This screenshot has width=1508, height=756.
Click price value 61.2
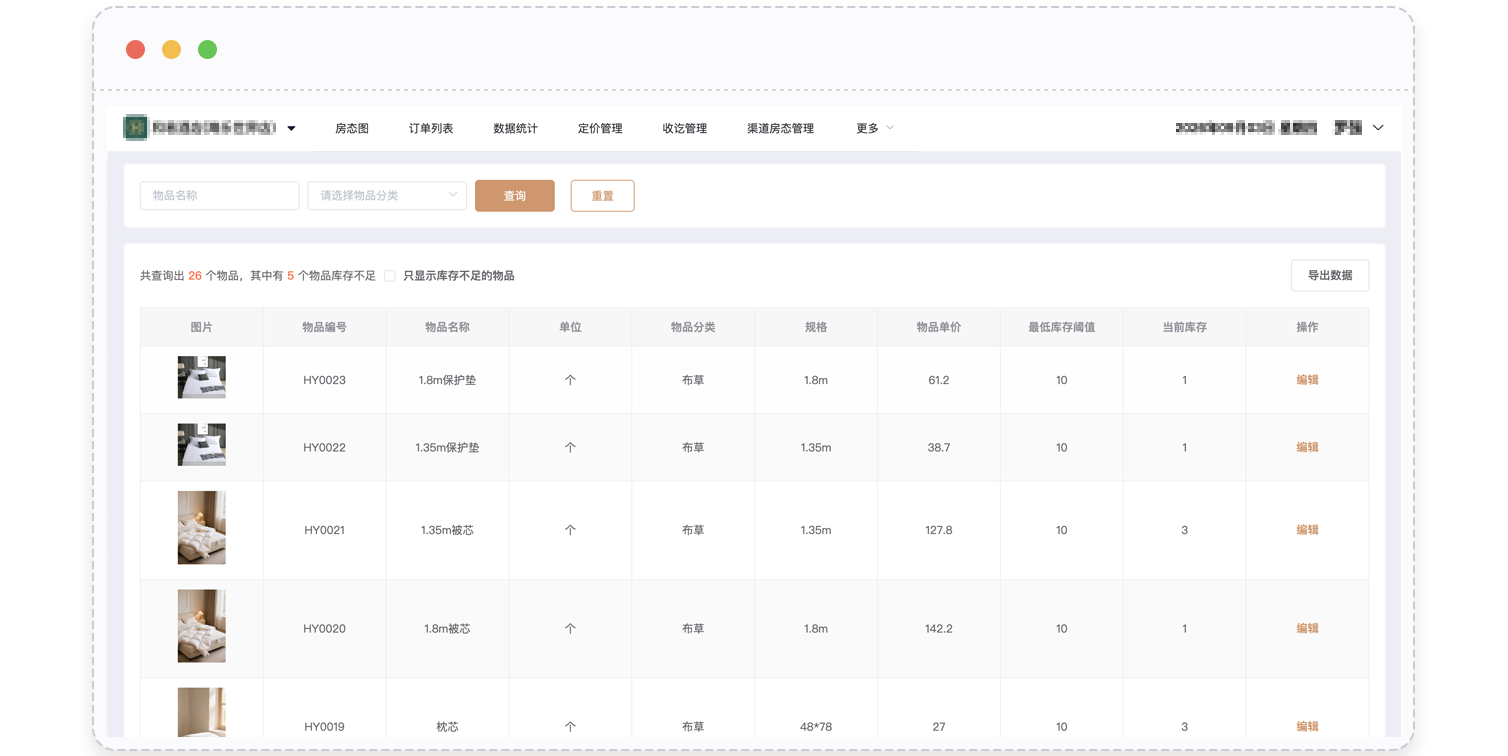tap(939, 380)
